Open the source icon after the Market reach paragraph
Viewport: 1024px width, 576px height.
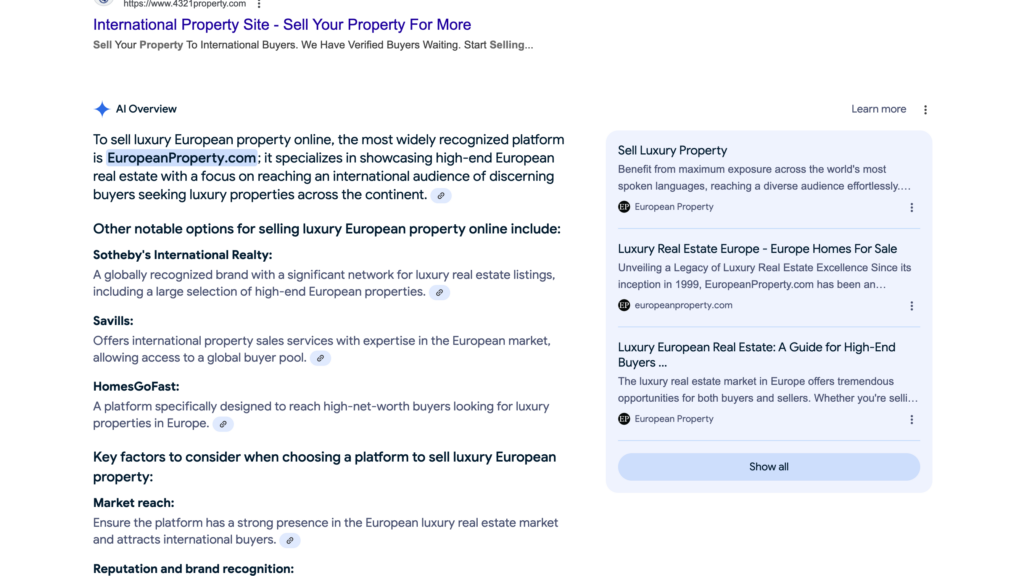tap(290, 540)
